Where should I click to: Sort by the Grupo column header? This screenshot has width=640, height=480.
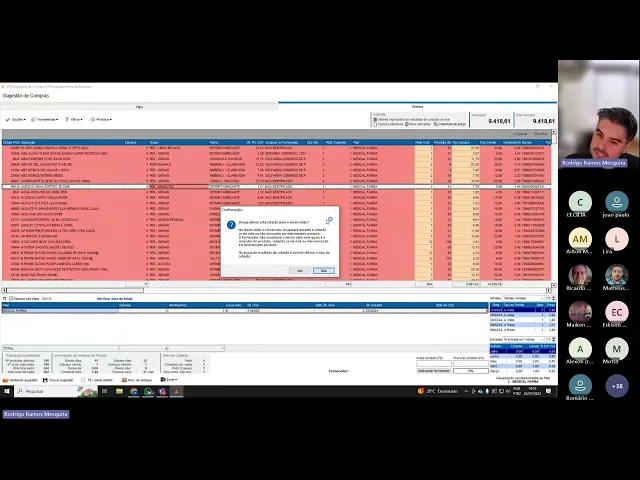[x=178, y=142]
